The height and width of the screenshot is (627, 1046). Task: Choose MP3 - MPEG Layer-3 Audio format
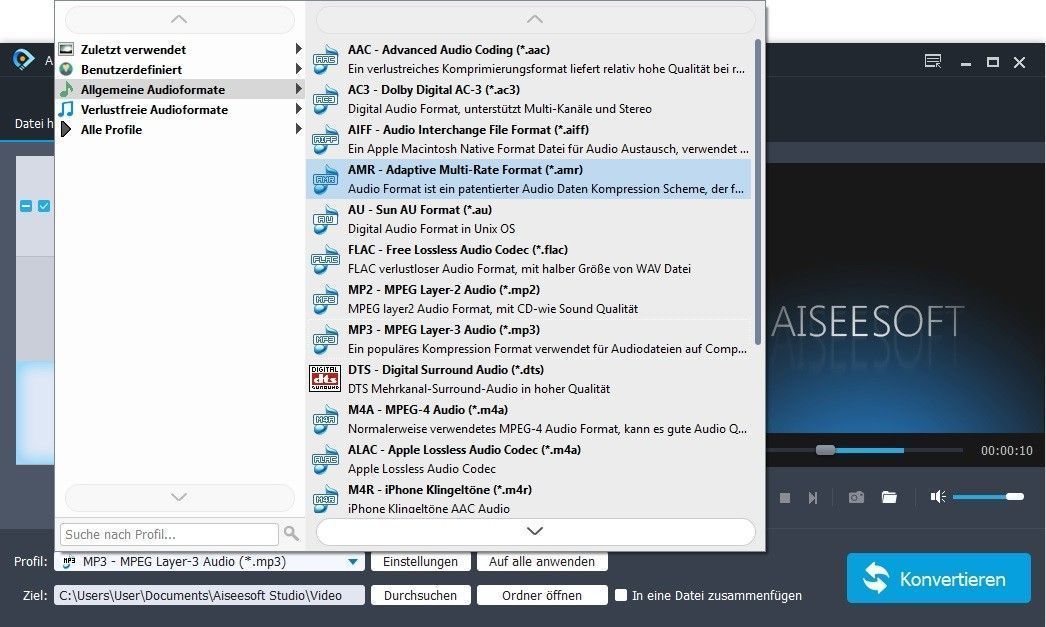pyautogui.click(x=443, y=330)
